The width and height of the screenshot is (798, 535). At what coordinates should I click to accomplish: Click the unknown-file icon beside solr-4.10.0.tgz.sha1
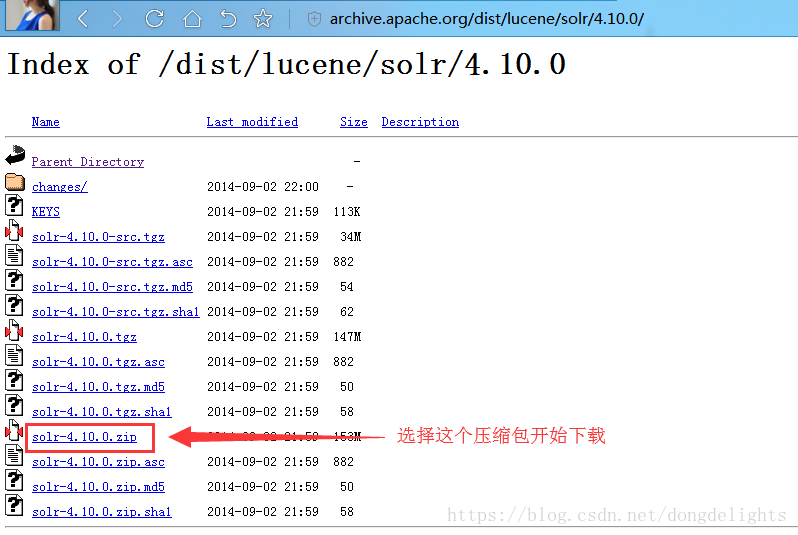click(x=14, y=405)
